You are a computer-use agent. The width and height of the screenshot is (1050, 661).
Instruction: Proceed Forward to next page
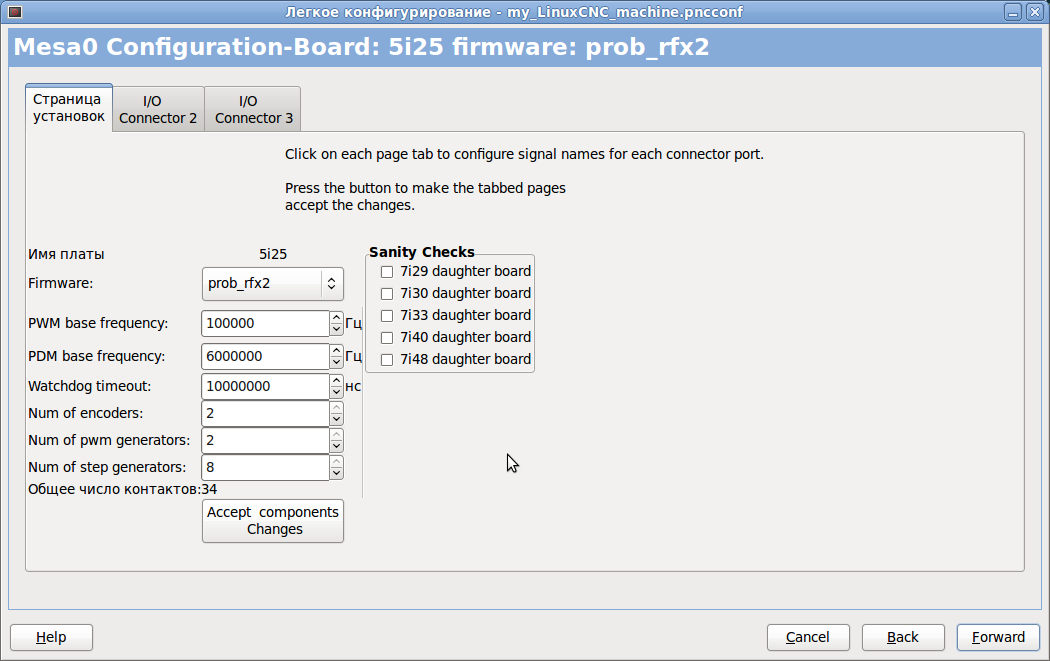coord(998,638)
